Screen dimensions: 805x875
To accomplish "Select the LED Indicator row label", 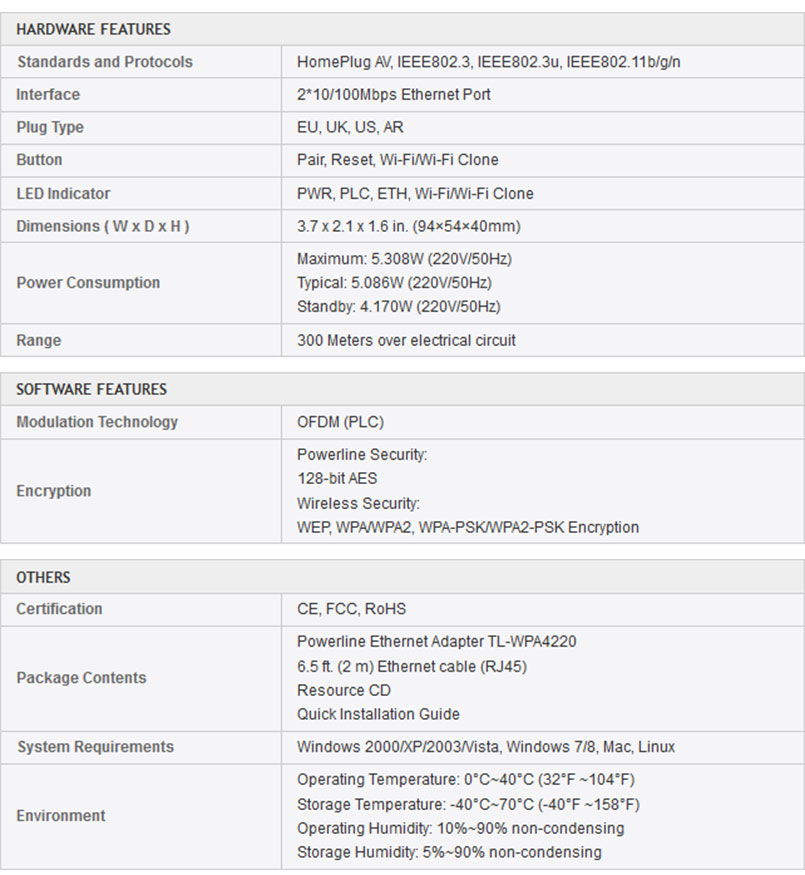I will pyautogui.click(x=63, y=194).
